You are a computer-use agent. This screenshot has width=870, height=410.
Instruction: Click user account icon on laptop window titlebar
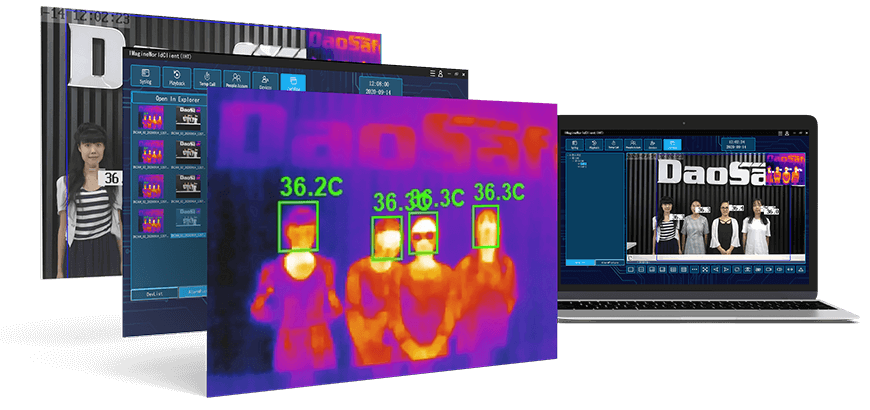[787, 133]
